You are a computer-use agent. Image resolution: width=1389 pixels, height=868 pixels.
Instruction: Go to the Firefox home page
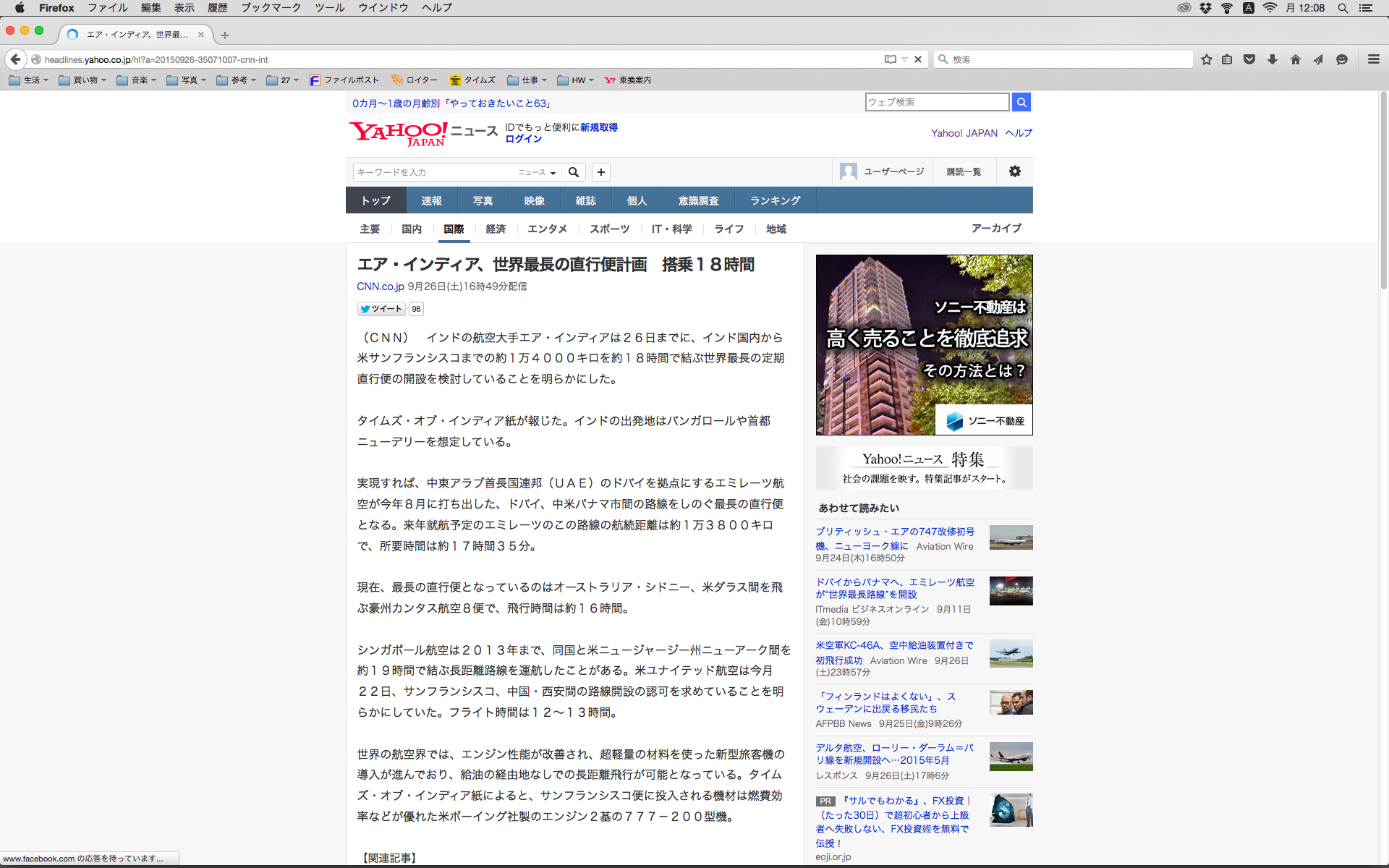[x=1296, y=59]
